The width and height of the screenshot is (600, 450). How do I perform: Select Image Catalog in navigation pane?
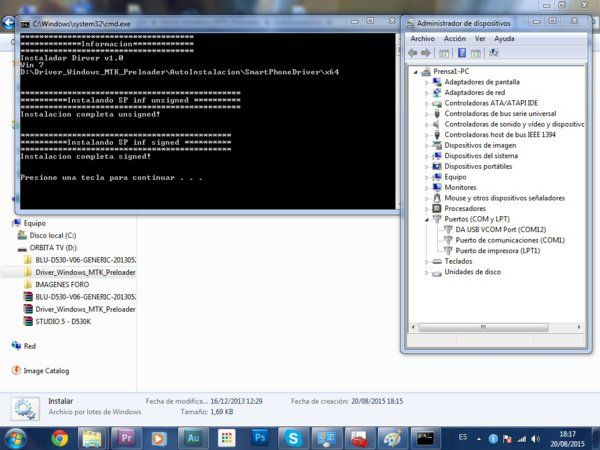(46, 371)
